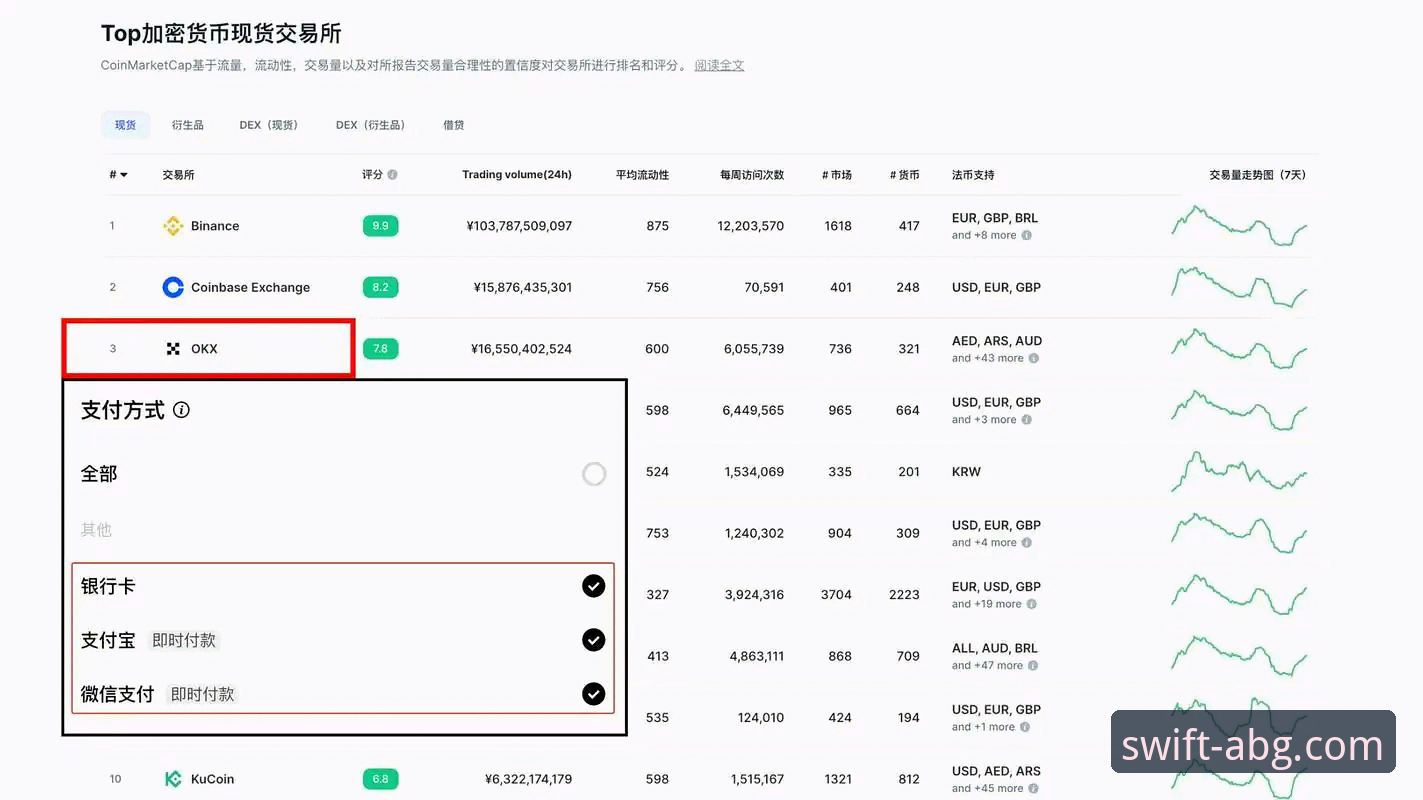Click Binance volume ¥103,787,509,097

pos(519,226)
